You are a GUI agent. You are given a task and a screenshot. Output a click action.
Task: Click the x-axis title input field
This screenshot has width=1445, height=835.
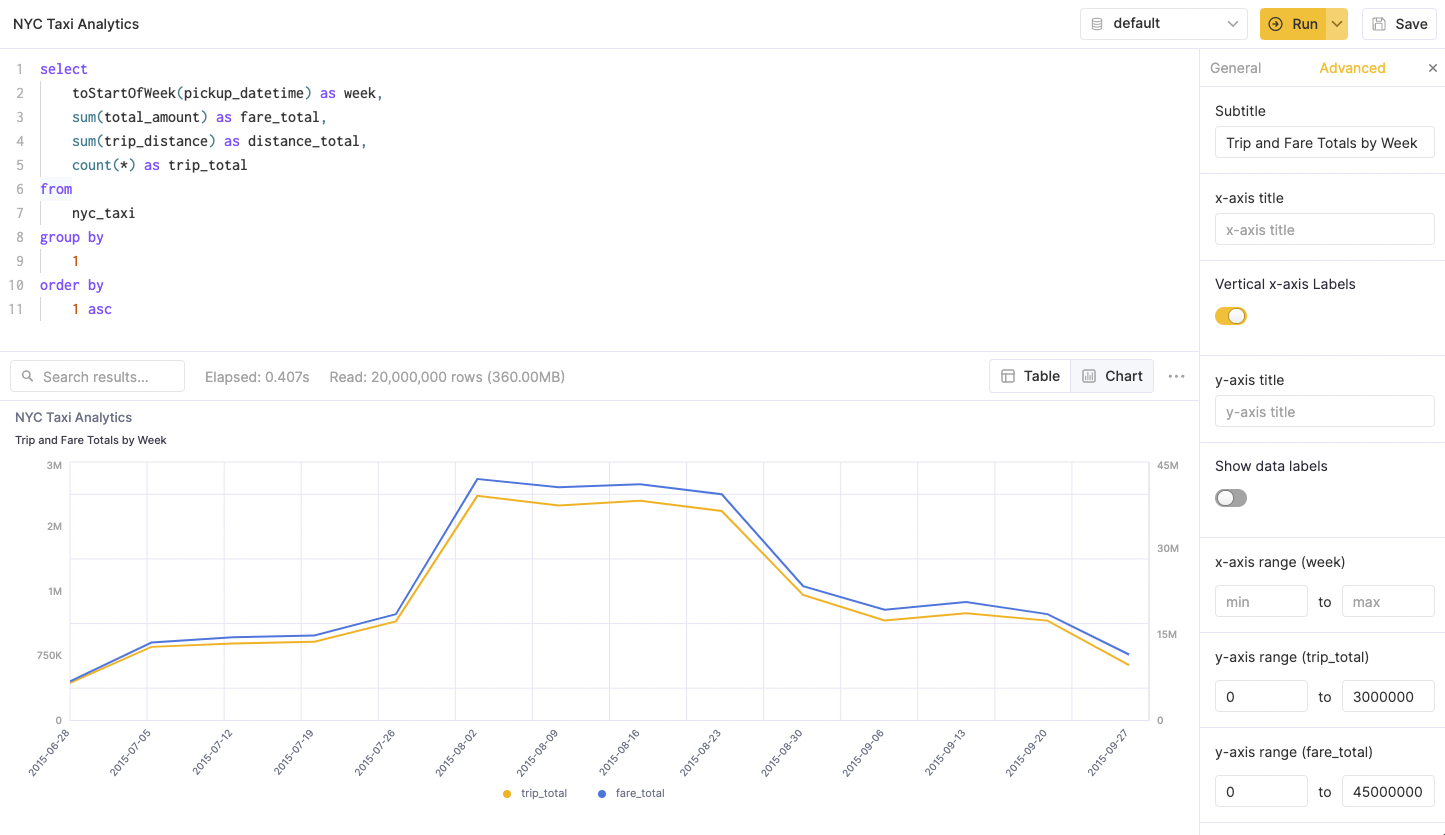pyautogui.click(x=1324, y=230)
